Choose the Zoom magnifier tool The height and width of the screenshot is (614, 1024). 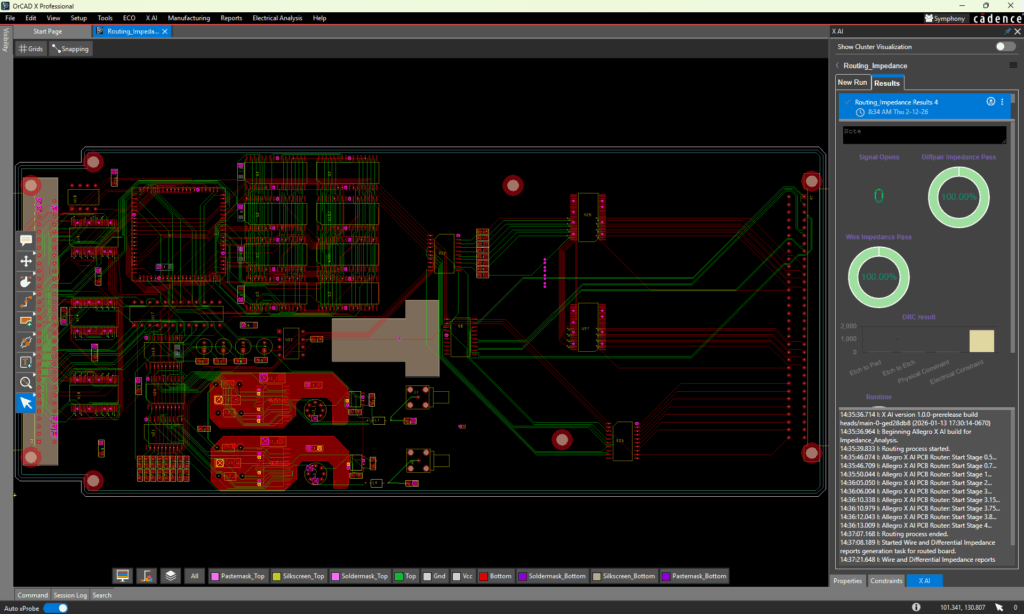coord(26,382)
